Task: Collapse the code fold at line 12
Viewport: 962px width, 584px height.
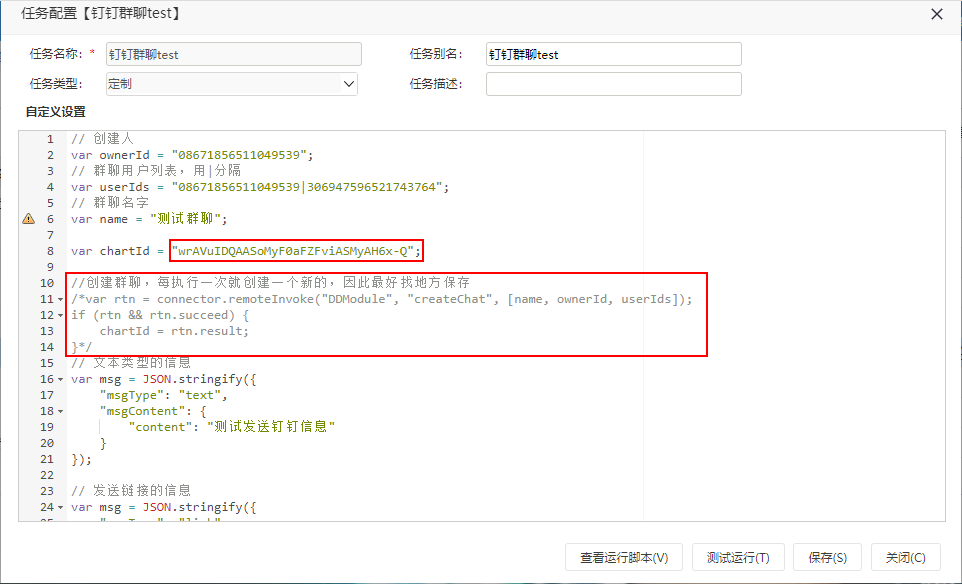Action: [61, 315]
